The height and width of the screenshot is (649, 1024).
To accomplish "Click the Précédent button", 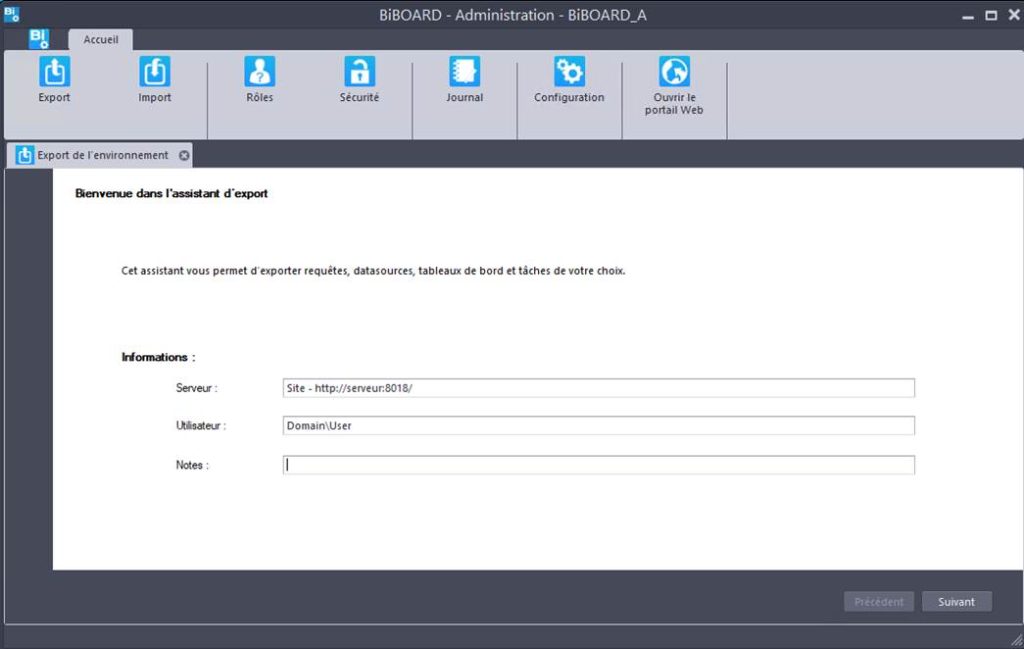I will pos(879,602).
